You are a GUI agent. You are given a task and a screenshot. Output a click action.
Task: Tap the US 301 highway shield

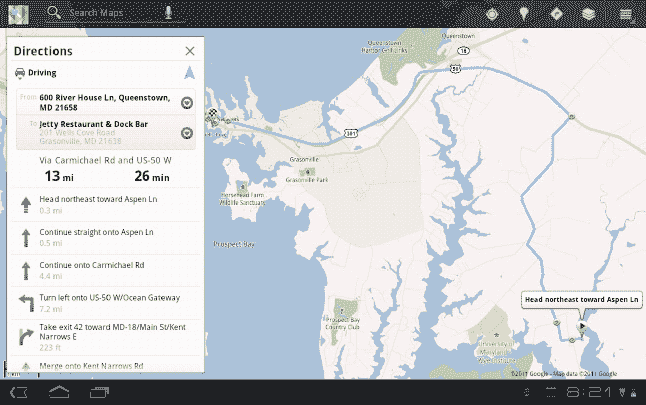click(351, 133)
